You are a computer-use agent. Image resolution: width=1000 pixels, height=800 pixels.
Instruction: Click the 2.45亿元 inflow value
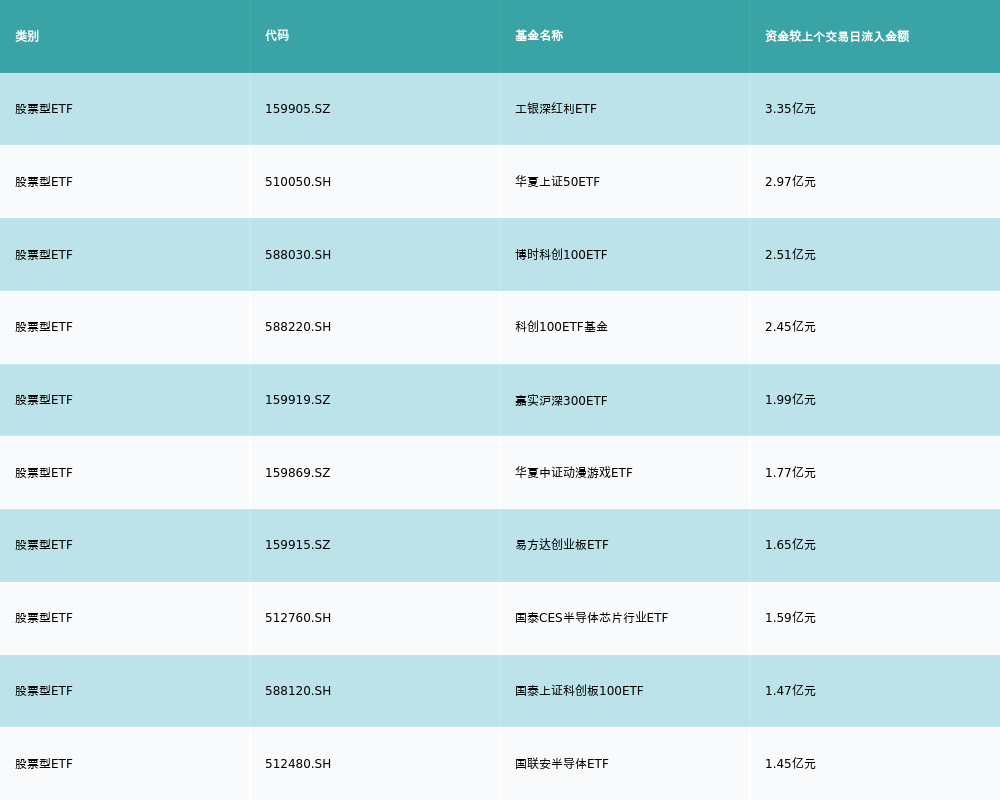[790, 327]
